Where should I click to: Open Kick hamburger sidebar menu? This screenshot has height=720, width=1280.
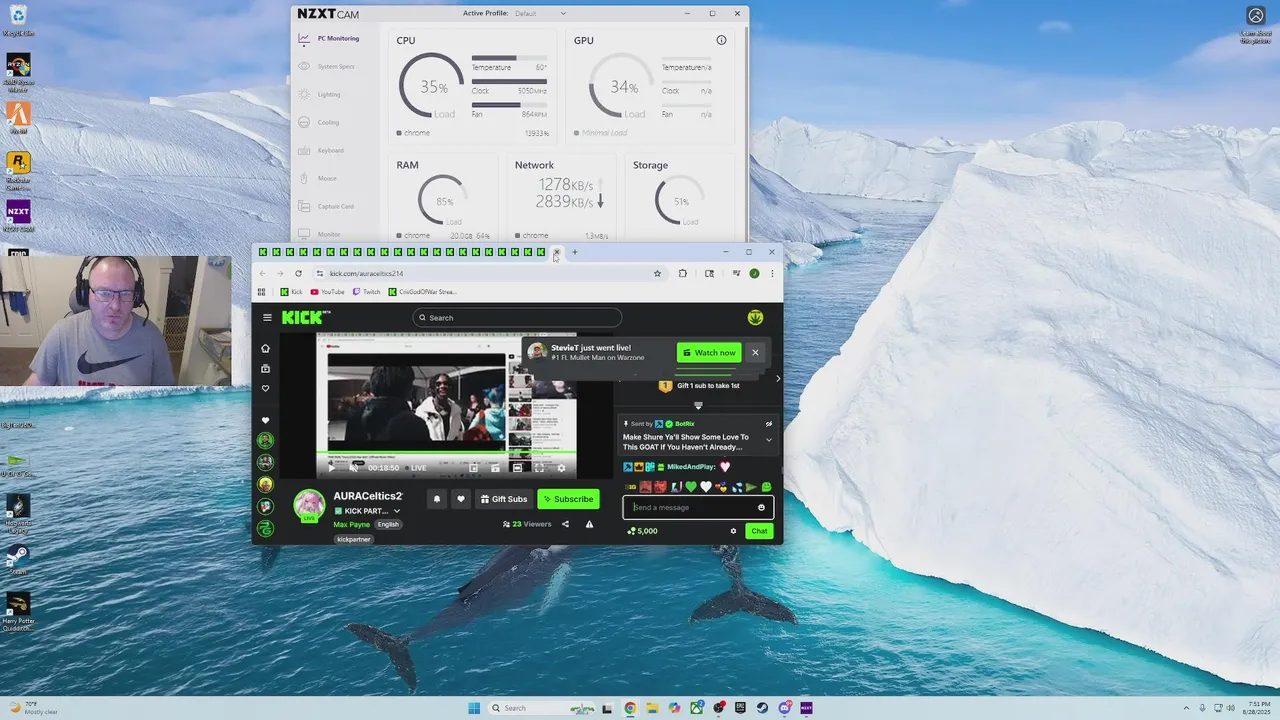tap(267, 317)
